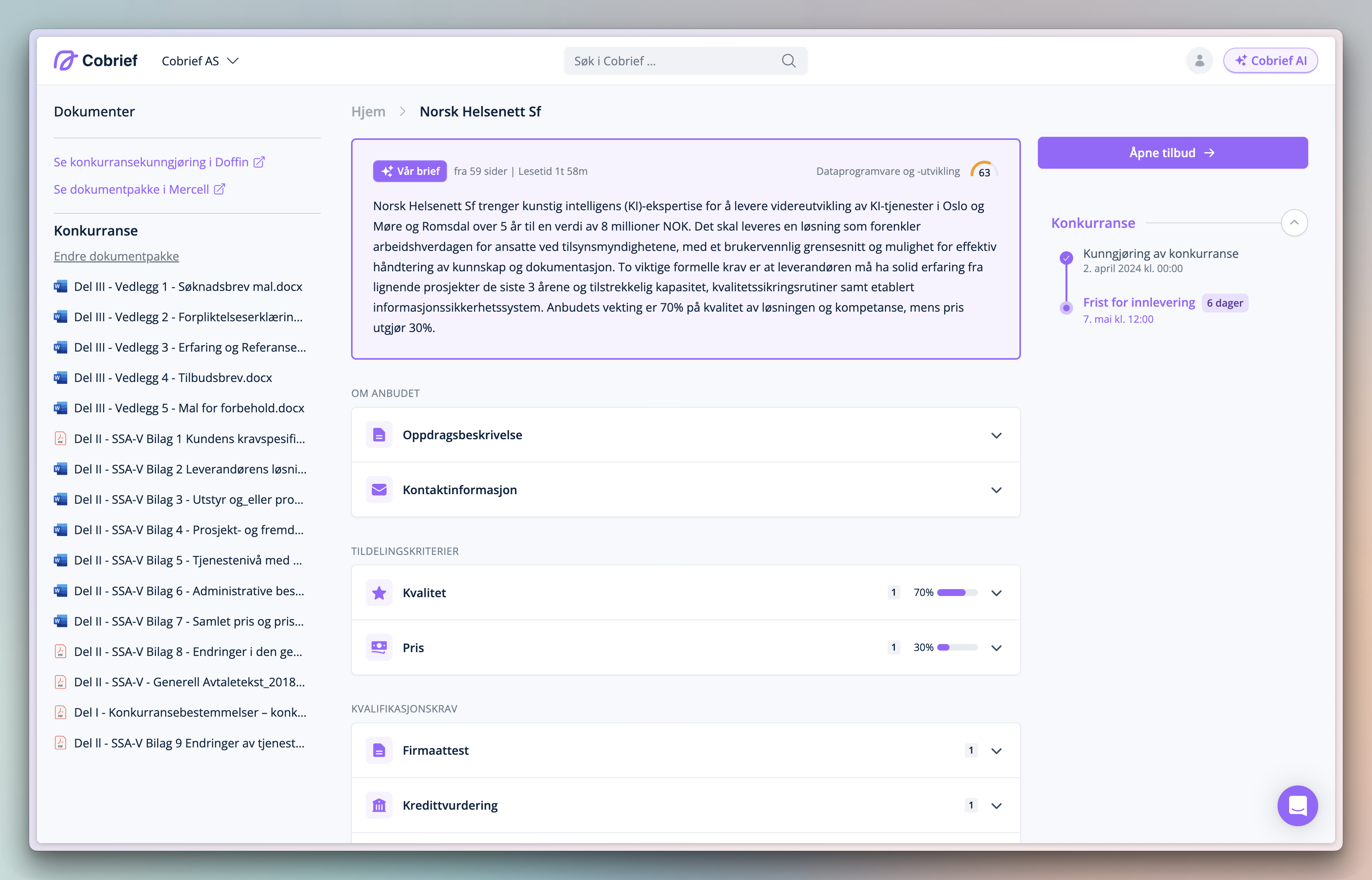The height and width of the screenshot is (880, 1372).
Task: Click the Åpne tilbud button
Action: coord(1172,153)
